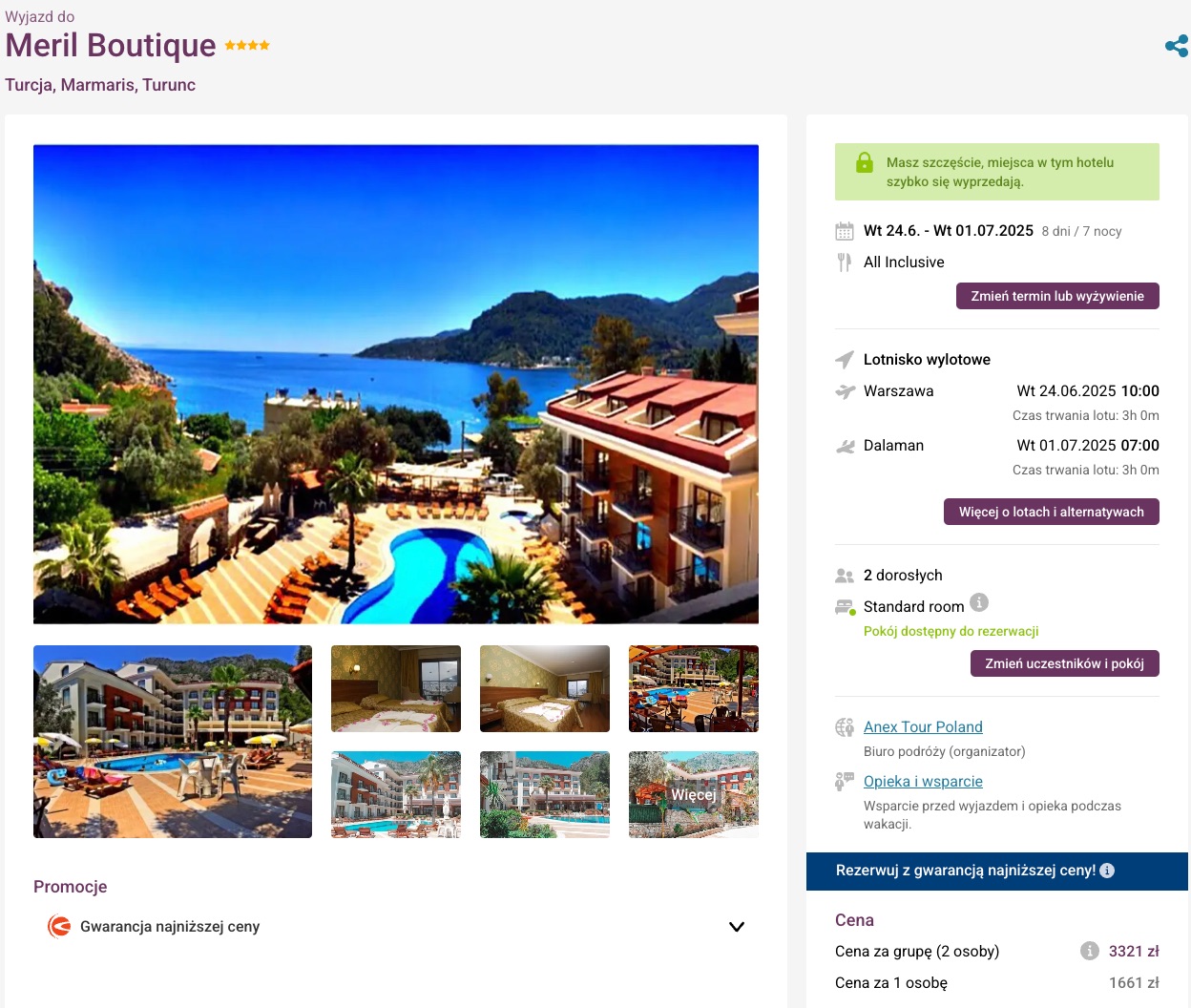Expand the Gwarancja najniższej ceny promotion chevron

click(737, 927)
